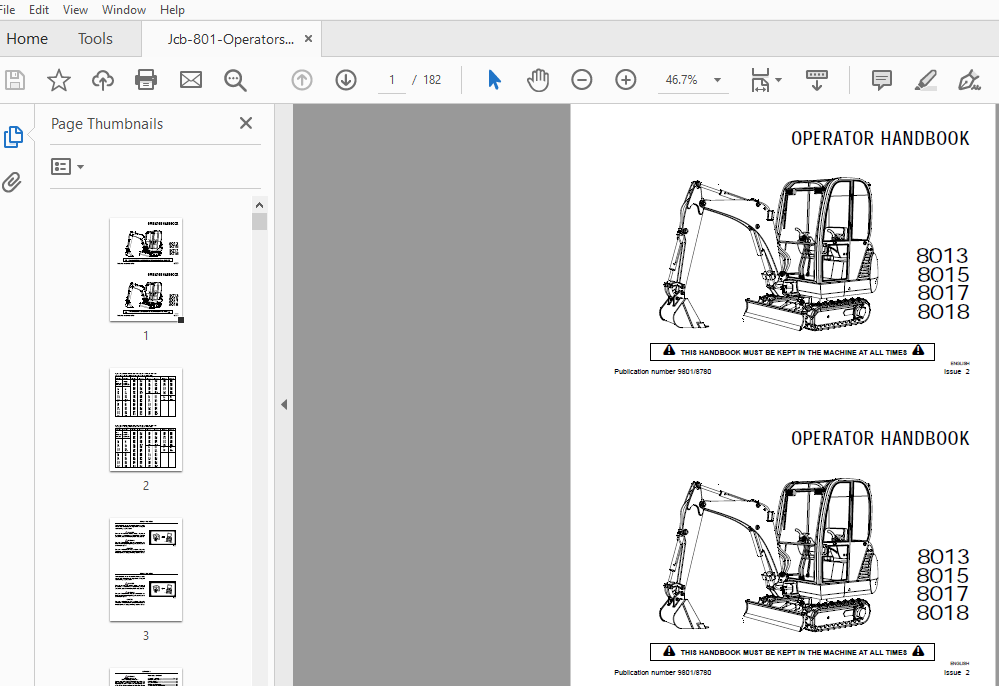Image resolution: width=999 pixels, height=686 pixels.
Task: Select page 2 thumbnail
Action: point(146,420)
